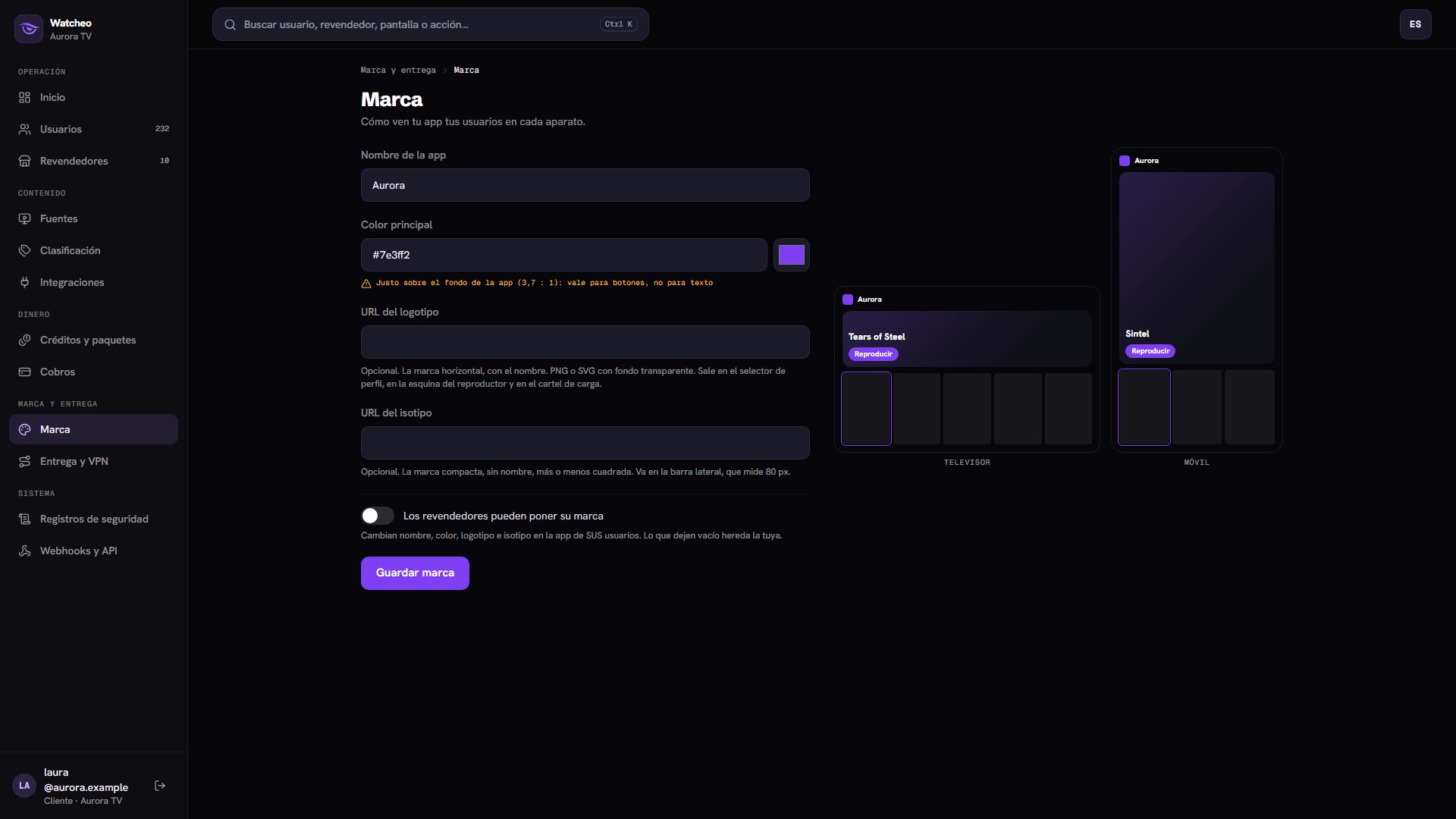
Task: Click the Watcheo eye logo icon
Action: [x=29, y=29]
